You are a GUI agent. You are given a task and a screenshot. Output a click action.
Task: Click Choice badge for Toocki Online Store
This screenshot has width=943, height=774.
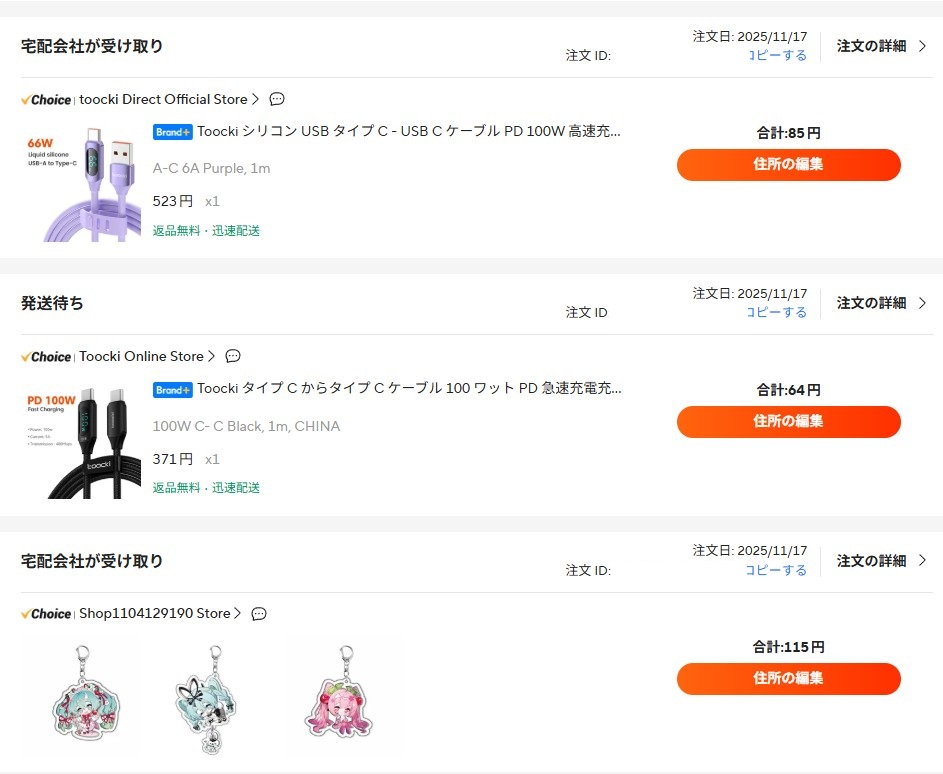(46, 356)
